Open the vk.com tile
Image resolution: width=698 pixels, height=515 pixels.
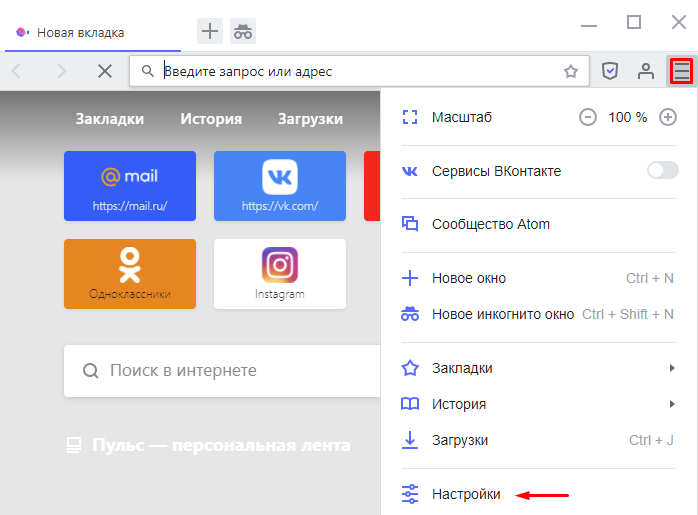tap(280, 186)
